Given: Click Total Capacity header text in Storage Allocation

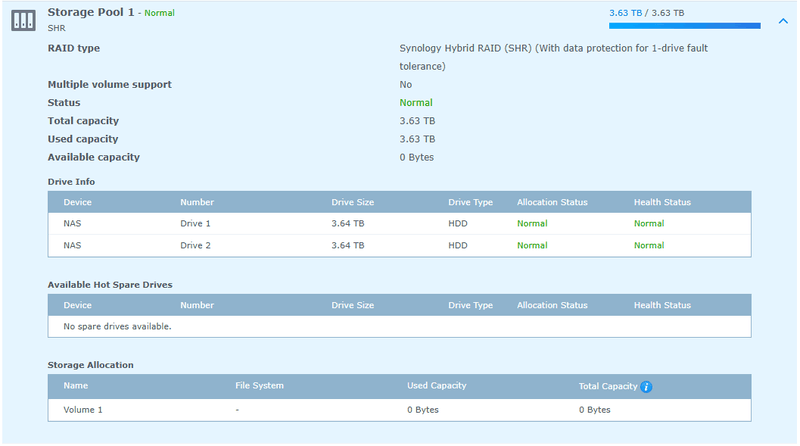Looking at the screenshot, I should coord(608,386).
